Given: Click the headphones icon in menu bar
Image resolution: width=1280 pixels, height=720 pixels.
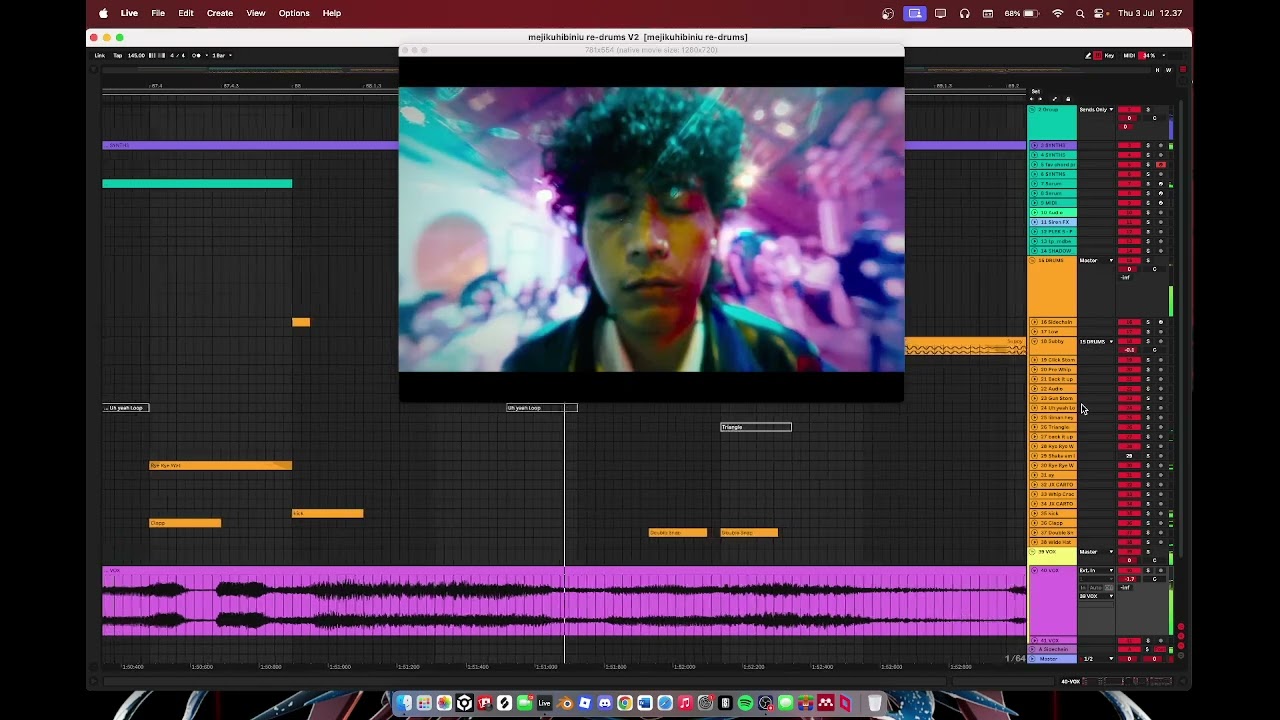Looking at the screenshot, I should point(964,13).
